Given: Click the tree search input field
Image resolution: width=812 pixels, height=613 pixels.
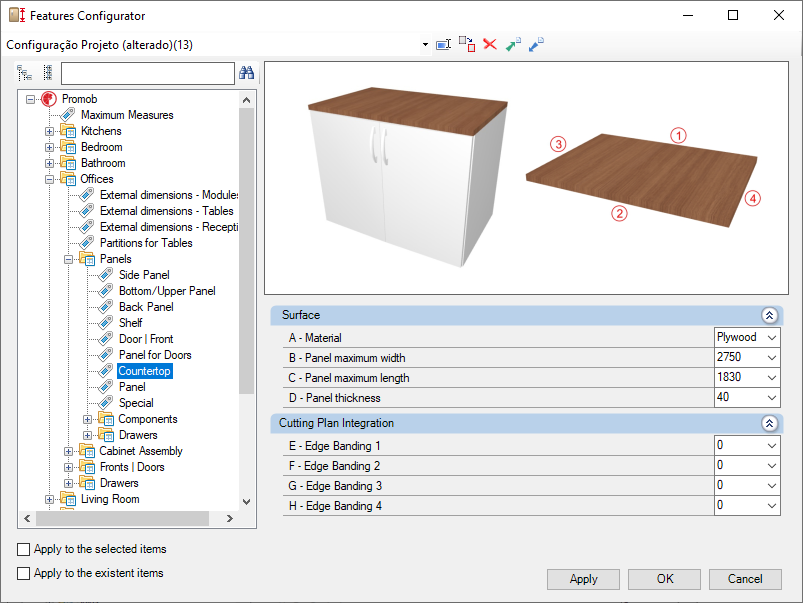Looking at the screenshot, I should point(148,73).
